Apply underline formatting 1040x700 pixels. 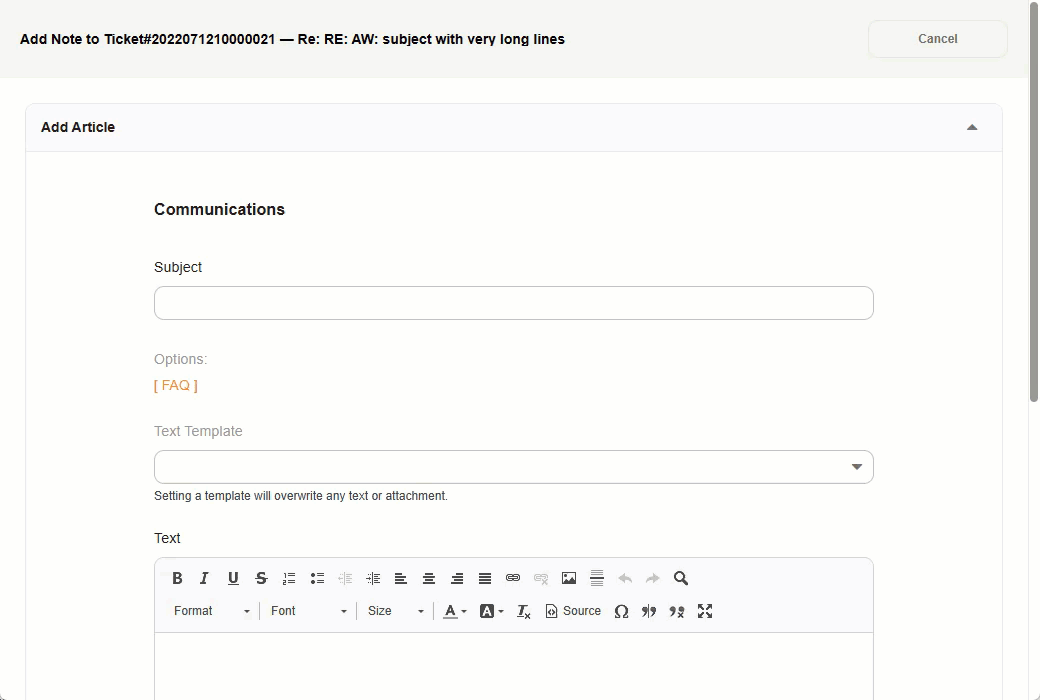233,578
